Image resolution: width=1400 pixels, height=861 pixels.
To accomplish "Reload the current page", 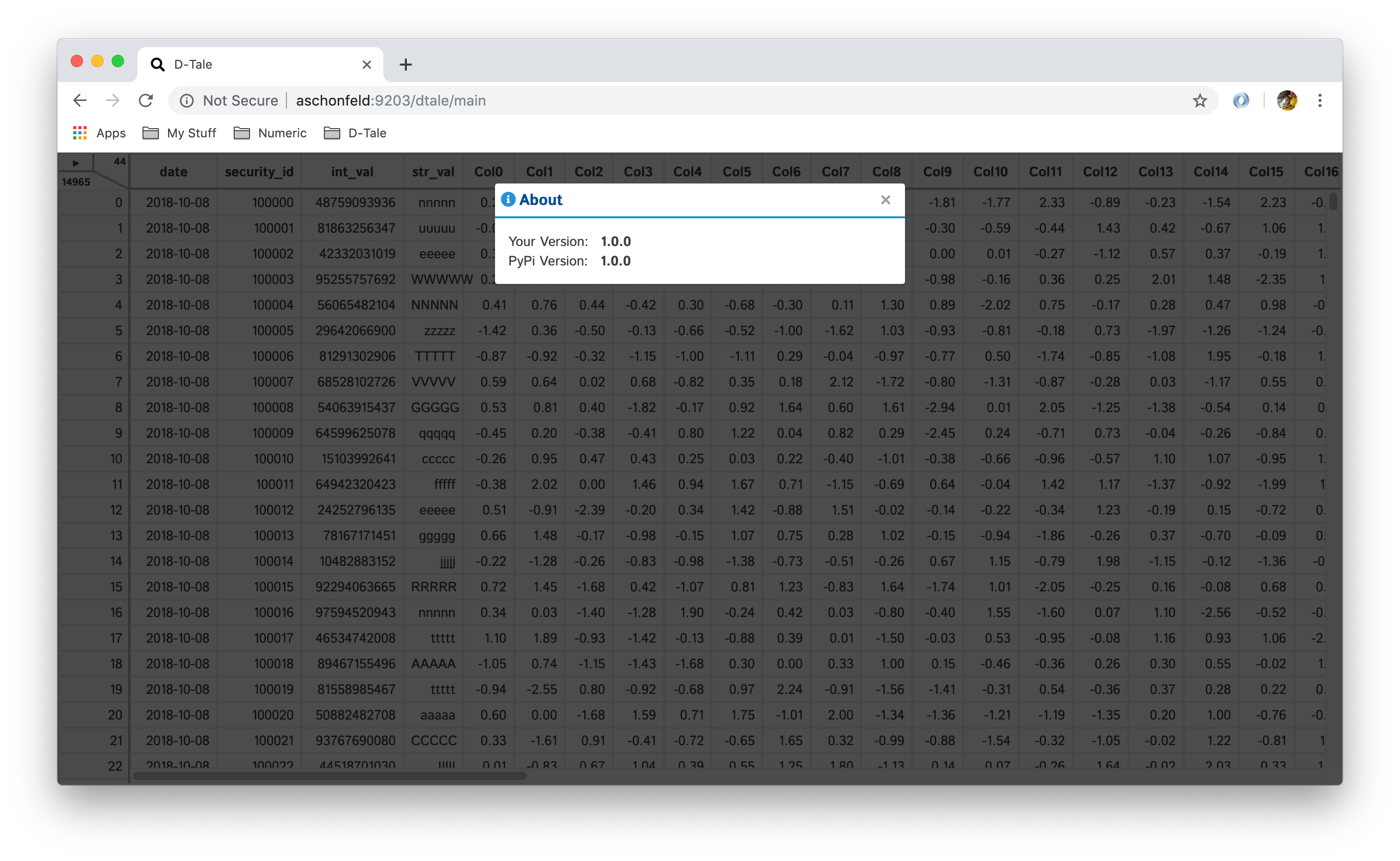I will 146,101.
